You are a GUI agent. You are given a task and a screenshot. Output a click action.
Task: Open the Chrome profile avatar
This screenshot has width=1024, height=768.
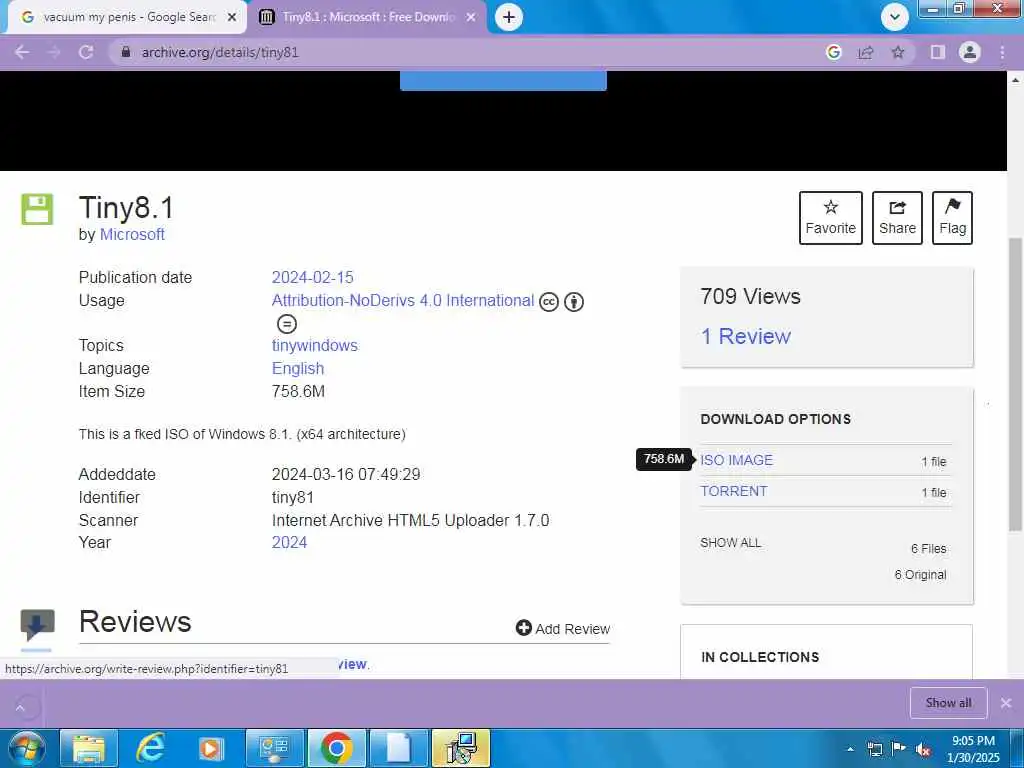970,52
